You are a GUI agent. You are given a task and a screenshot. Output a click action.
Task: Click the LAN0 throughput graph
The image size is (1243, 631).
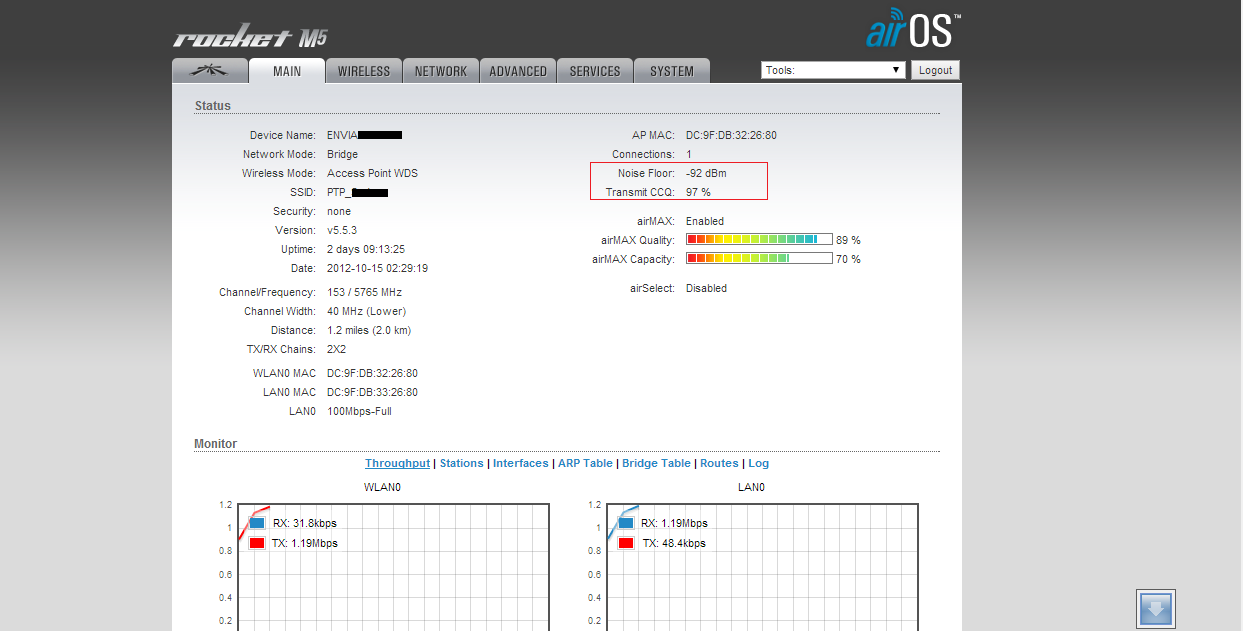[762, 566]
